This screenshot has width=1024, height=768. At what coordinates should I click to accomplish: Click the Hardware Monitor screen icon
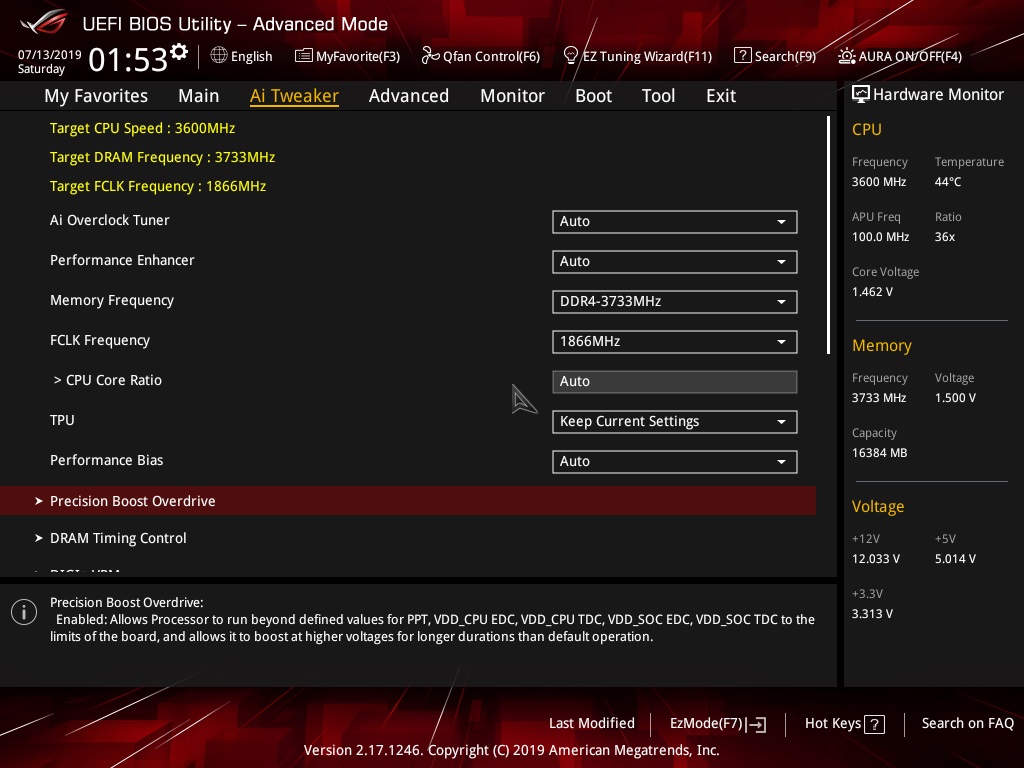[860, 95]
